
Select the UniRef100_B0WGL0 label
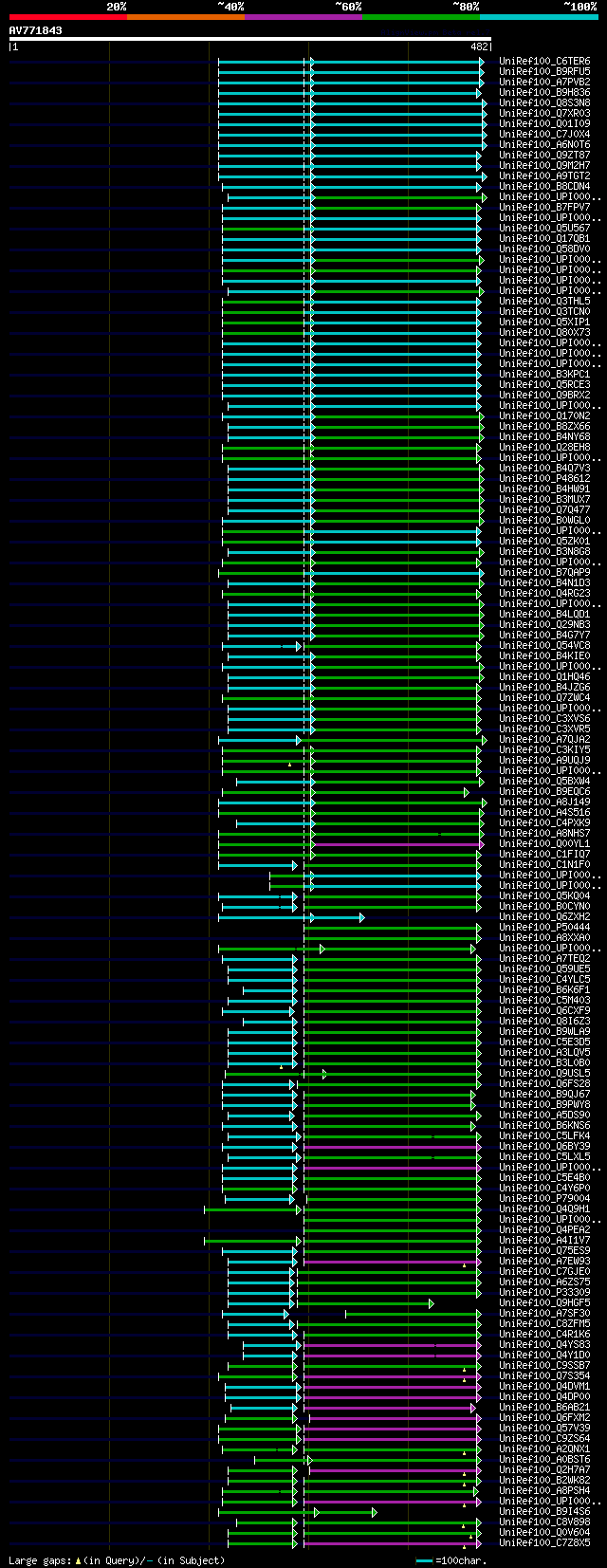pyautogui.click(x=544, y=521)
